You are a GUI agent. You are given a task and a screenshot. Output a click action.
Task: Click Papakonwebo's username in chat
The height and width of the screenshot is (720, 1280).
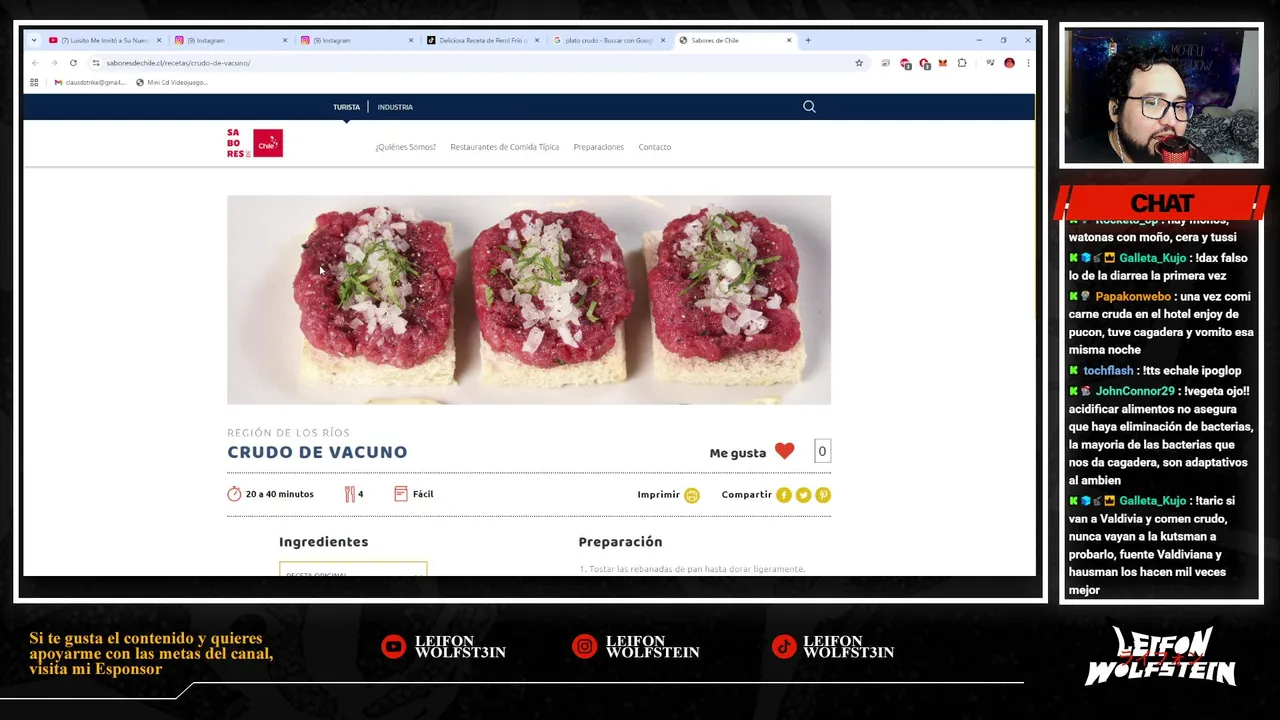tap(1132, 297)
